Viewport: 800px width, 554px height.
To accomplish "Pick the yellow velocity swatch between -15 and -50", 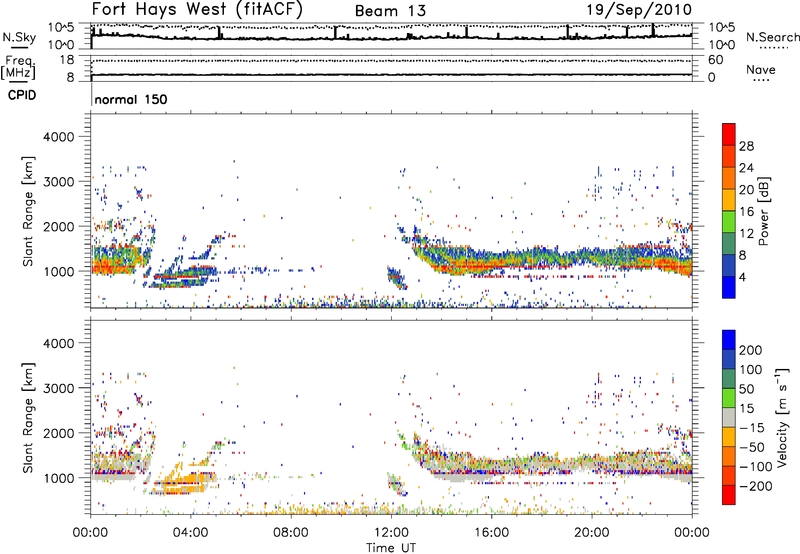I will tap(729, 437).
